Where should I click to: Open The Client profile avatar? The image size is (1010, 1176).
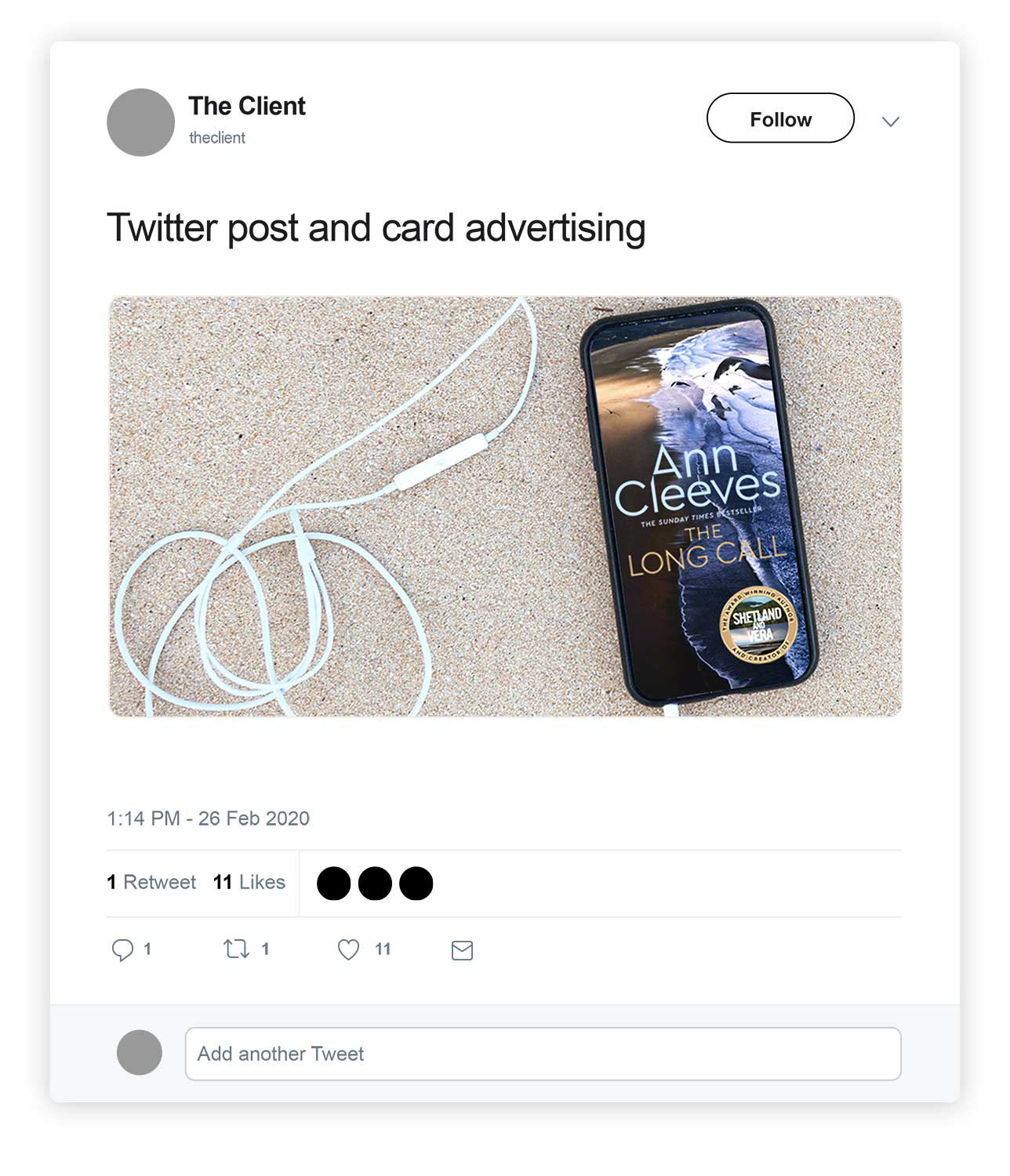(140, 122)
